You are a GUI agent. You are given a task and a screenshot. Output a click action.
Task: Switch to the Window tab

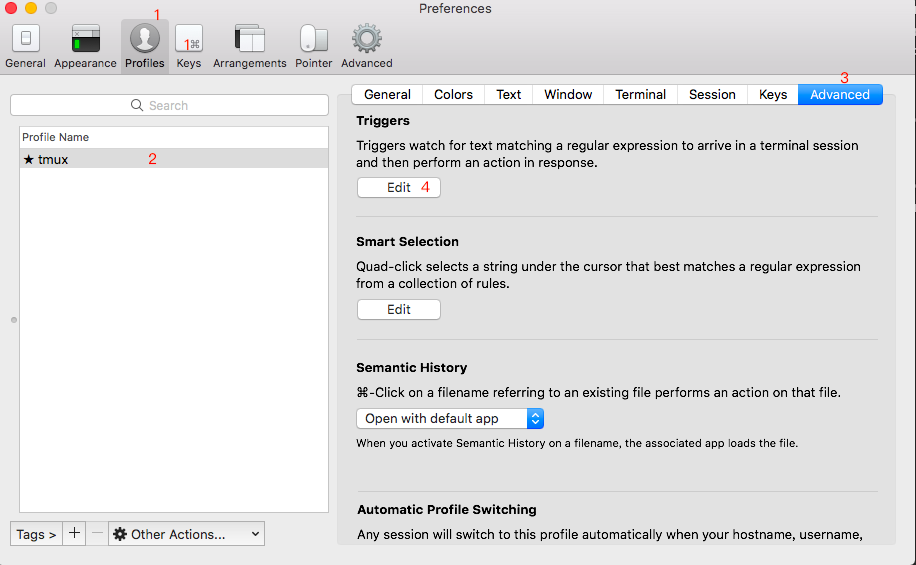coord(568,95)
